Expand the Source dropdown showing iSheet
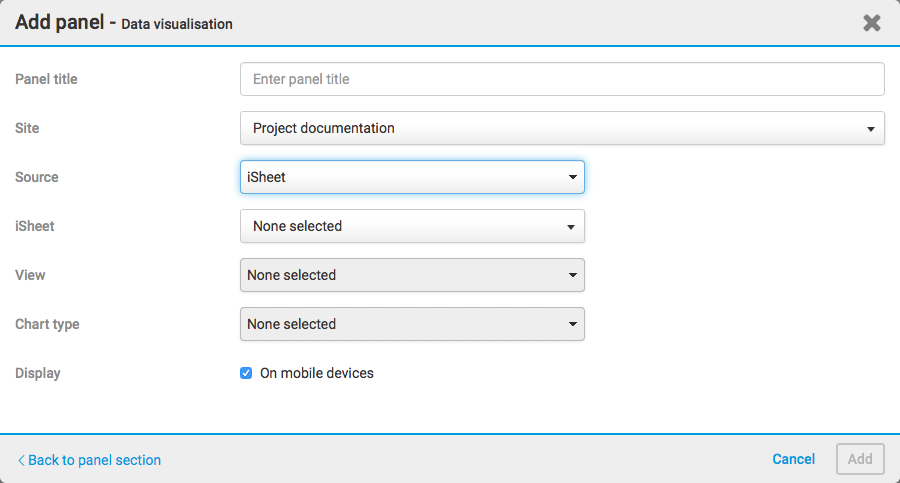 point(411,177)
